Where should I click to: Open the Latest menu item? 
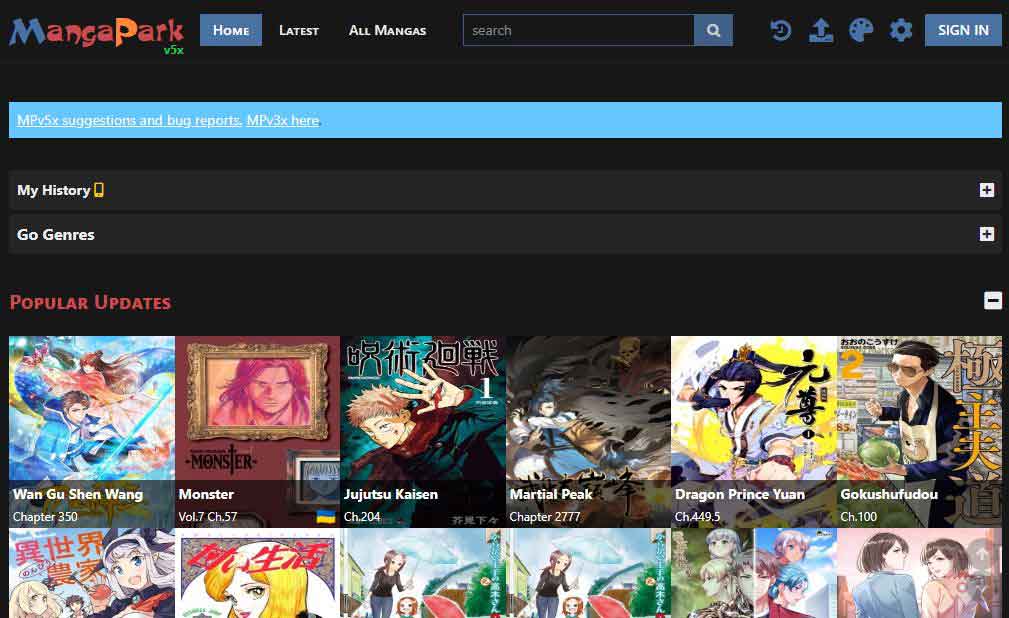click(299, 30)
